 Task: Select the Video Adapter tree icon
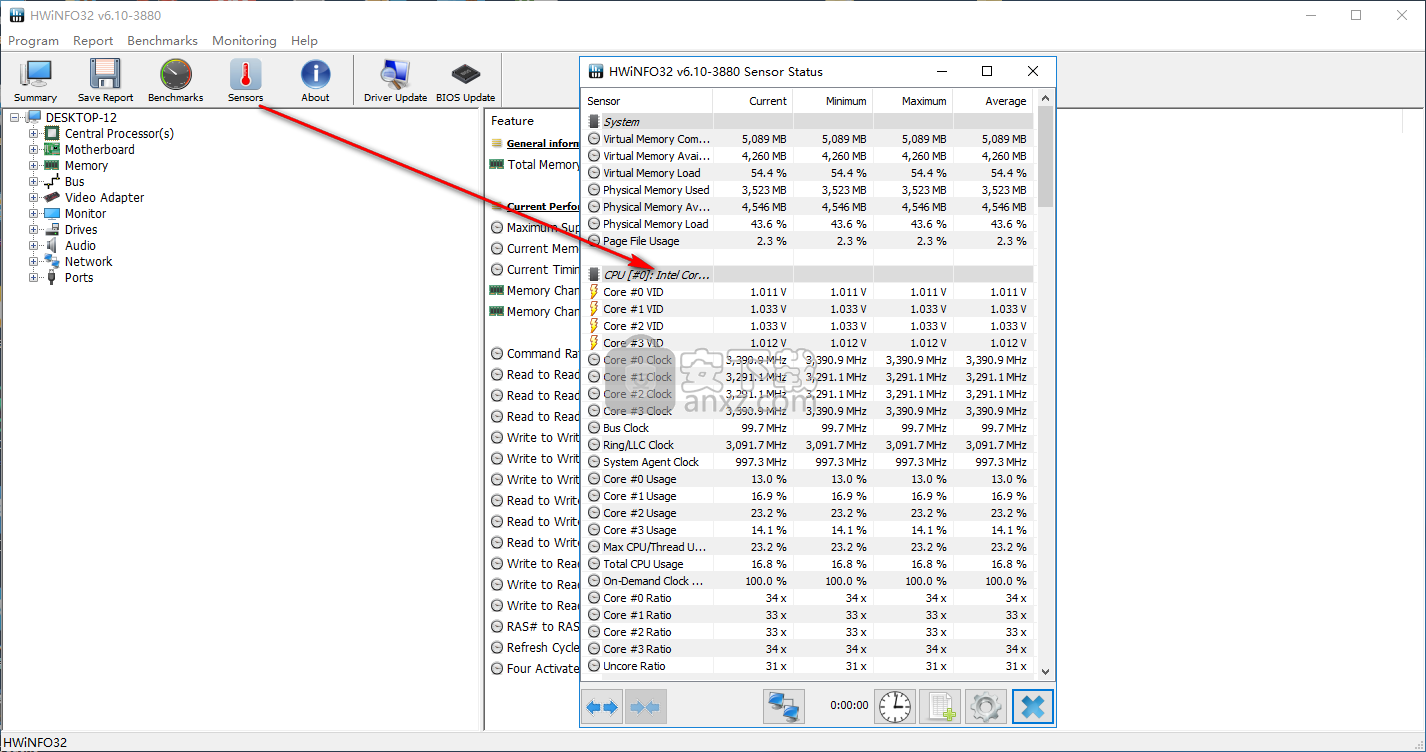(52, 197)
